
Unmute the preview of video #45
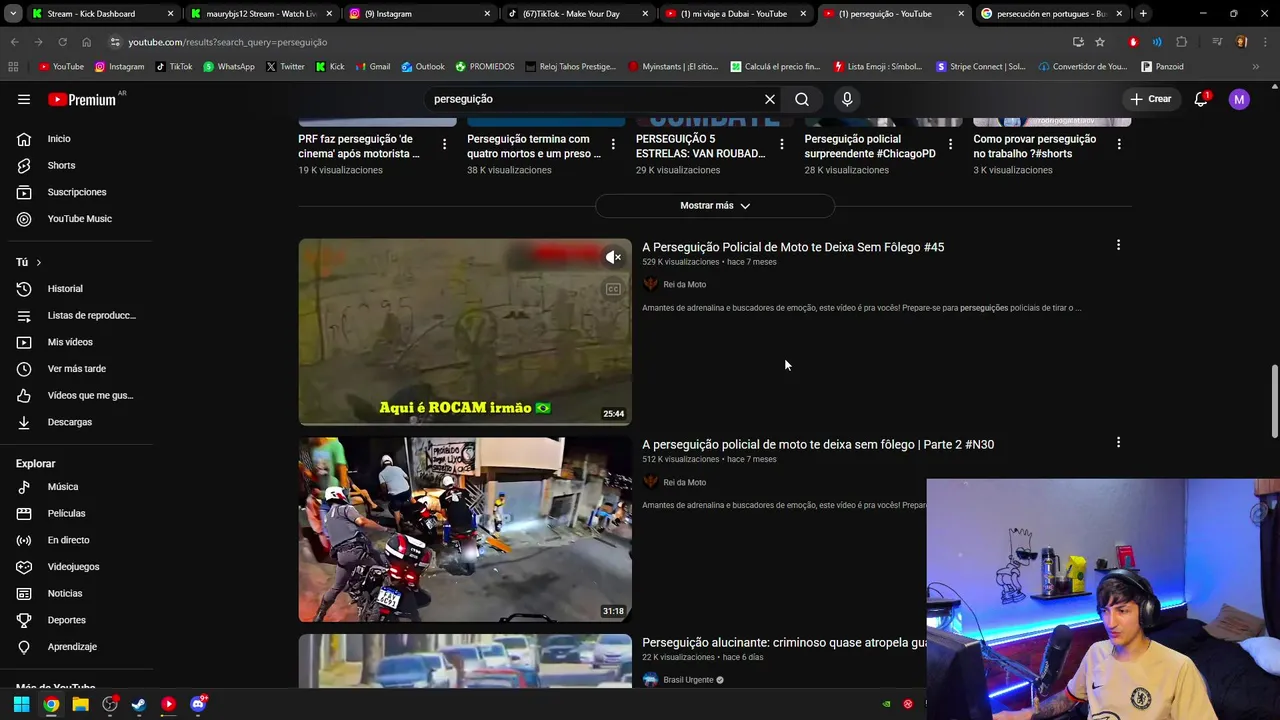(613, 258)
